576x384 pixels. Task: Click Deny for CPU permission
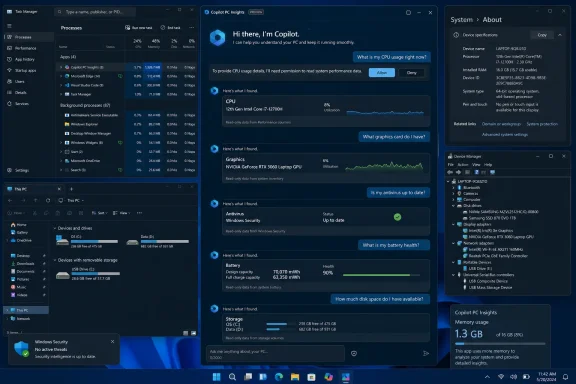tap(411, 72)
